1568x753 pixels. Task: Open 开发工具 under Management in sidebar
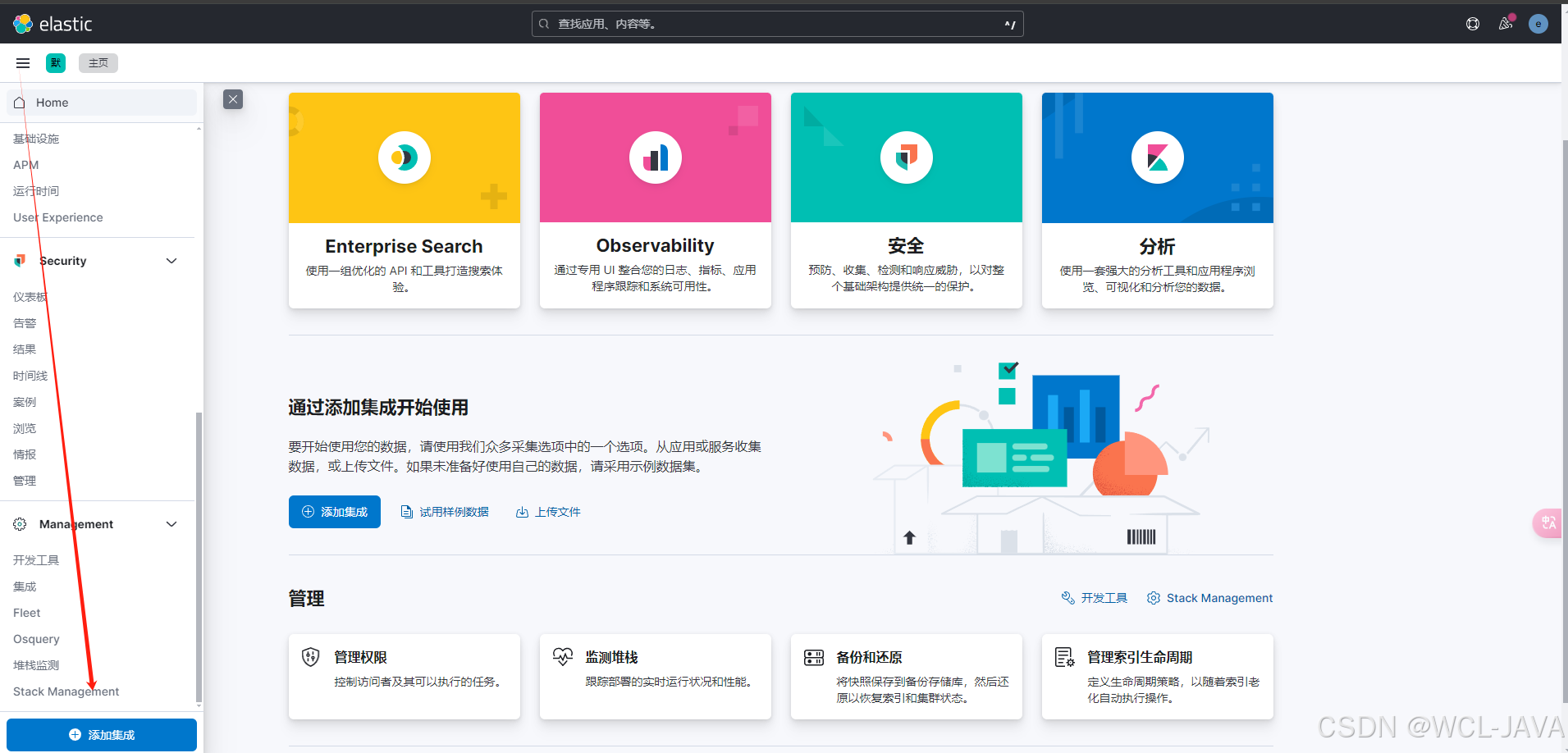[36, 560]
